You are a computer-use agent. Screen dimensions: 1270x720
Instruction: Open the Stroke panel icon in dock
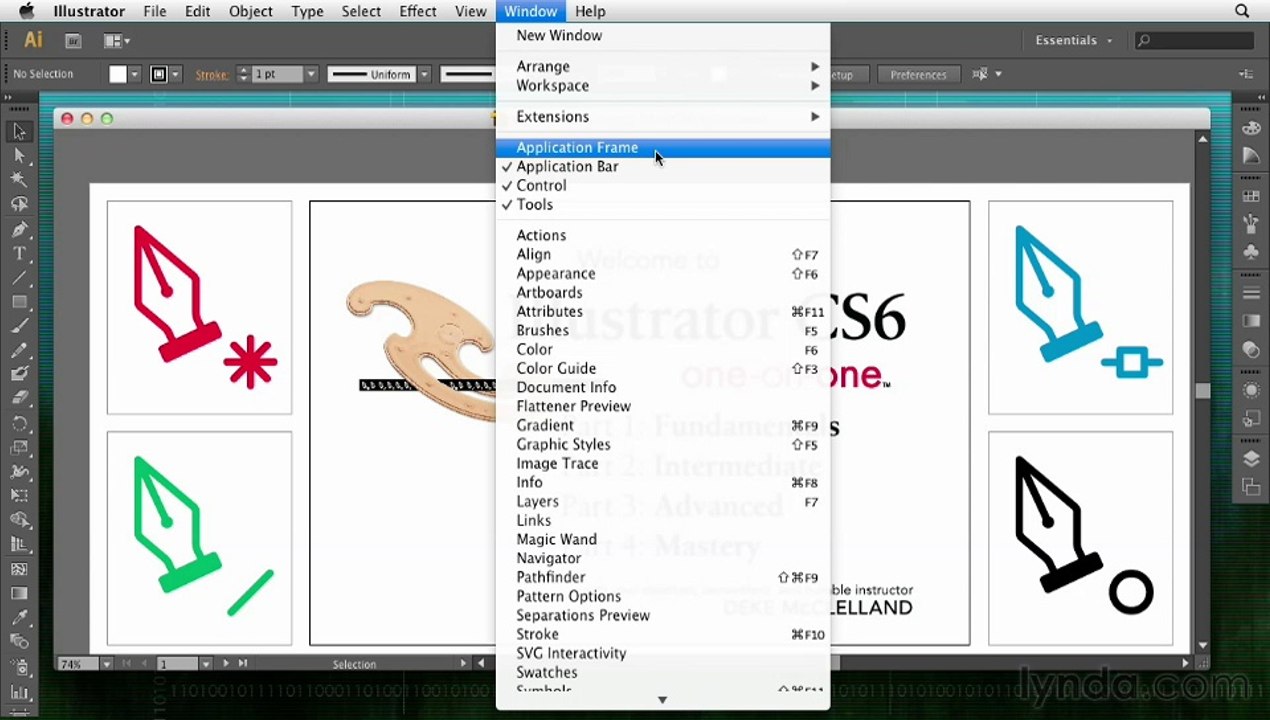1251,294
